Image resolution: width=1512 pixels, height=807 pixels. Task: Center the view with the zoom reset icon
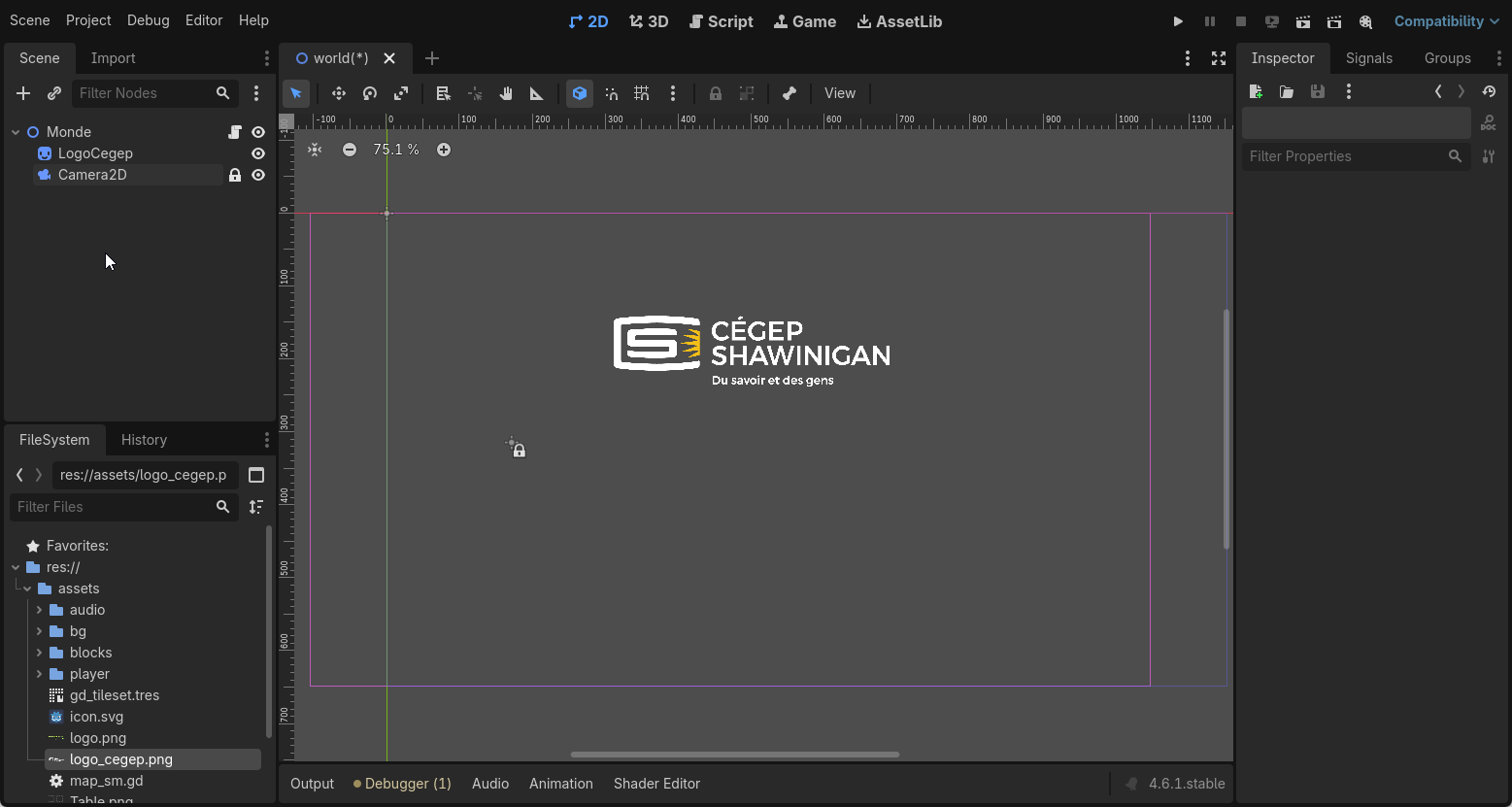[315, 150]
